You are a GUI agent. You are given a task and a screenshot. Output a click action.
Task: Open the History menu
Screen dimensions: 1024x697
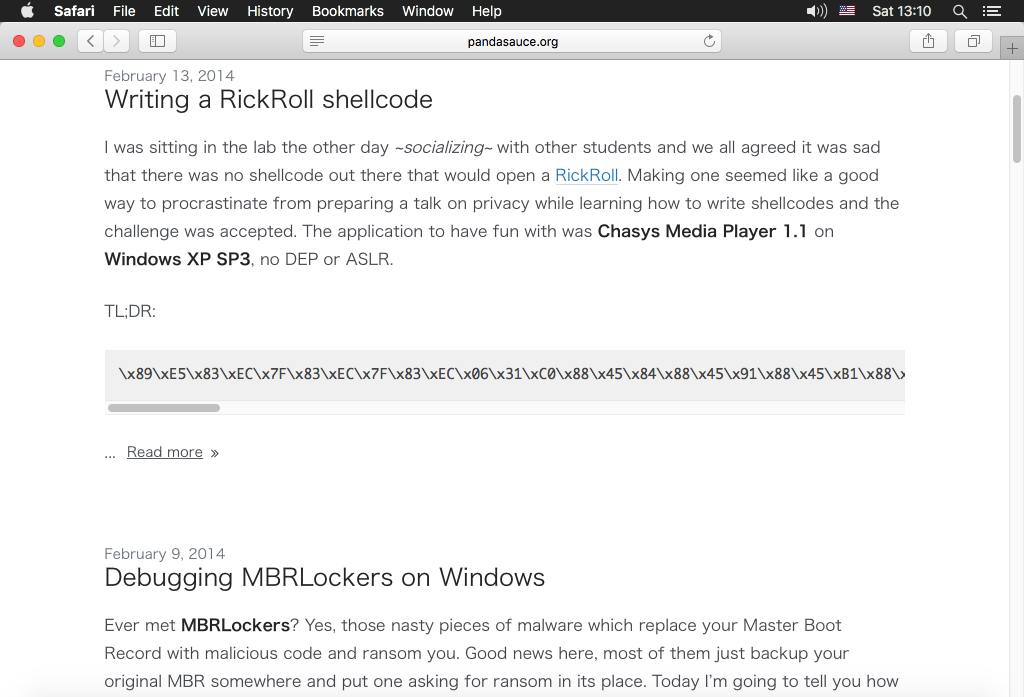(270, 11)
